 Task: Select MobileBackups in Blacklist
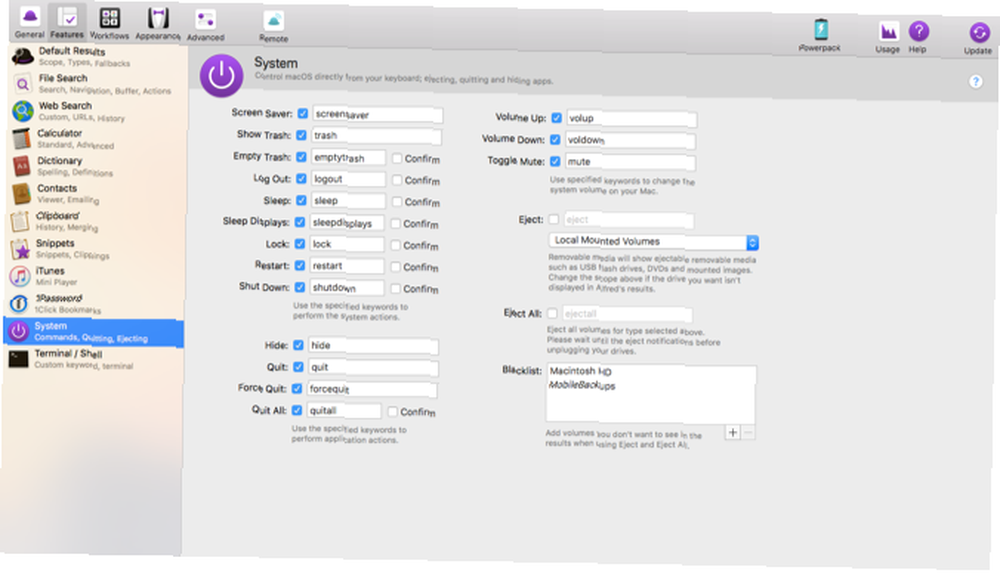pyautogui.click(x=582, y=385)
